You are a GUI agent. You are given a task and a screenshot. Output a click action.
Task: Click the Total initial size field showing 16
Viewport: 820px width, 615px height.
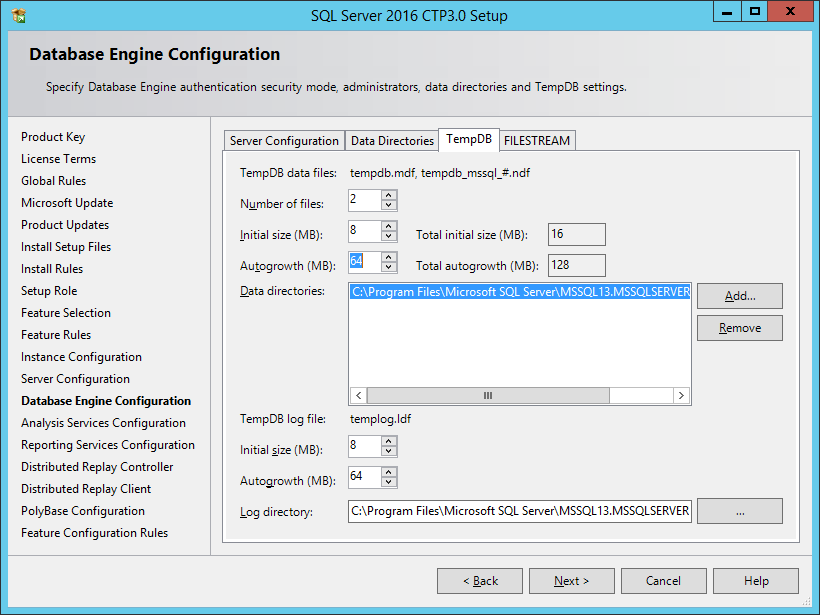coord(577,234)
